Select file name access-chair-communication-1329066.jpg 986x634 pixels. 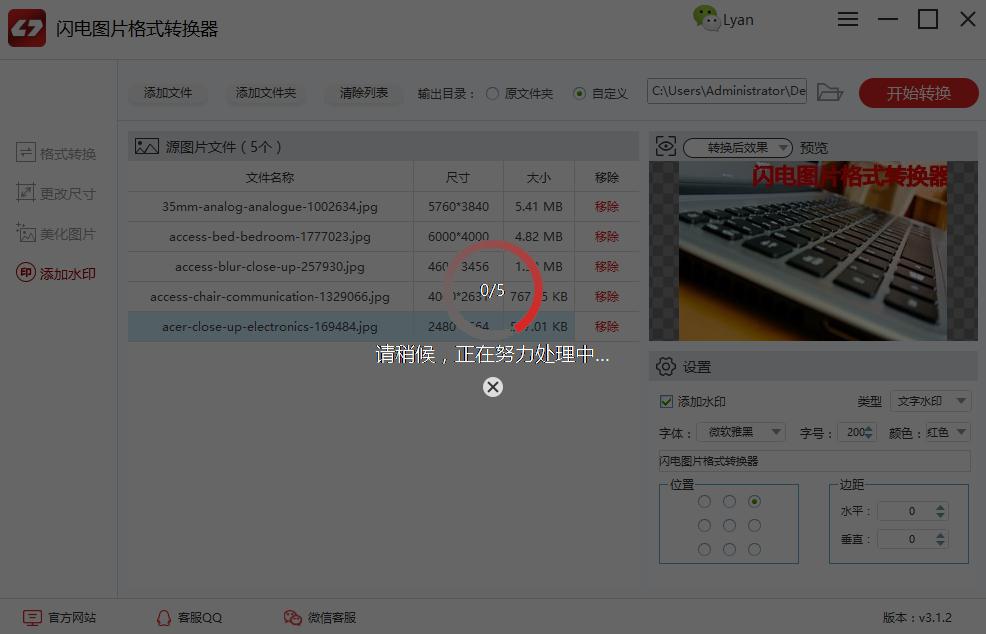tap(270, 296)
